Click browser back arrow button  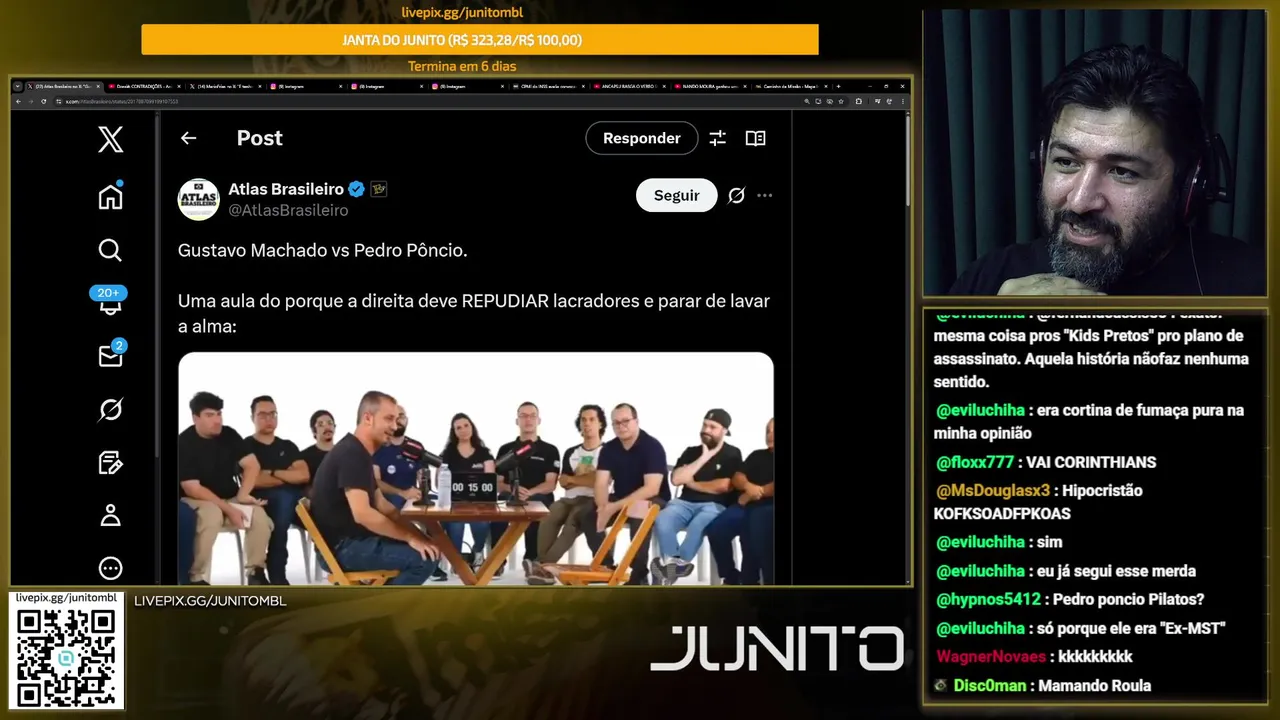click(x=18, y=101)
